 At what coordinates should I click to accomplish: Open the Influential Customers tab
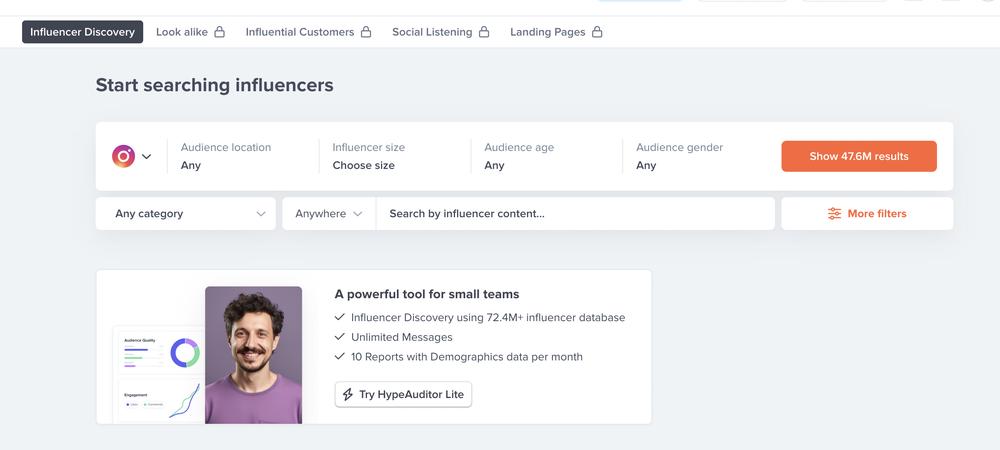pos(308,32)
